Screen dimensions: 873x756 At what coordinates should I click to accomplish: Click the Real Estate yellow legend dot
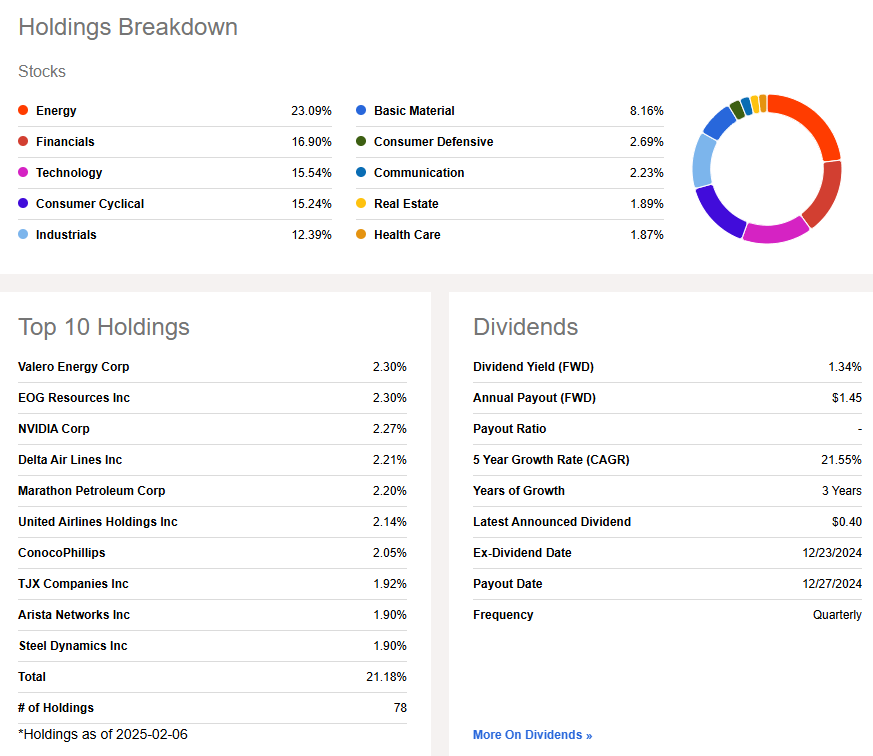pyautogui.click(x=361, y=204)
